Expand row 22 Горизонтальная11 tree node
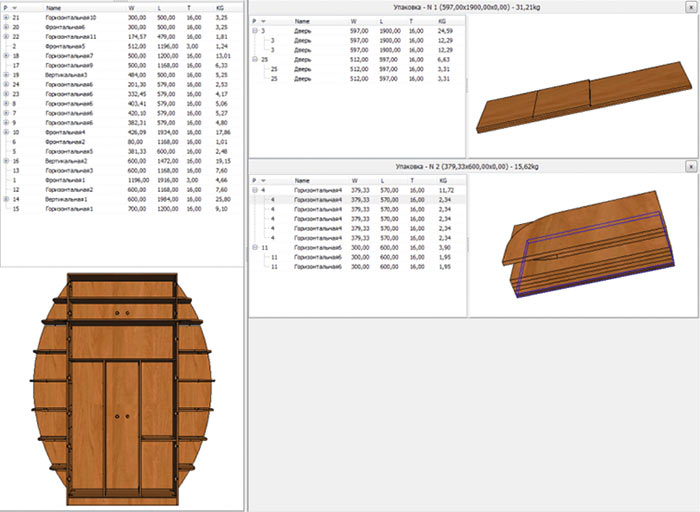The image size is (700, 512). point(5,37)
